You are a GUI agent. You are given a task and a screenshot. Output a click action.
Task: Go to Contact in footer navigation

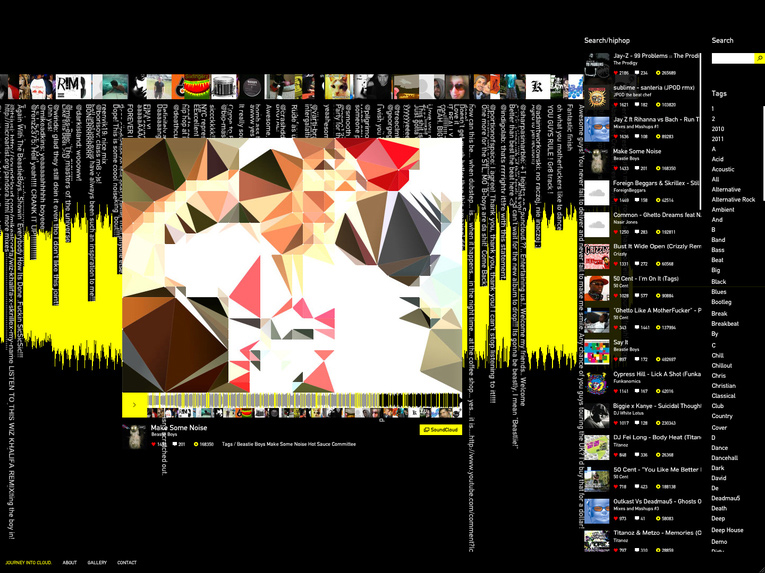click(x=127, y=563)
